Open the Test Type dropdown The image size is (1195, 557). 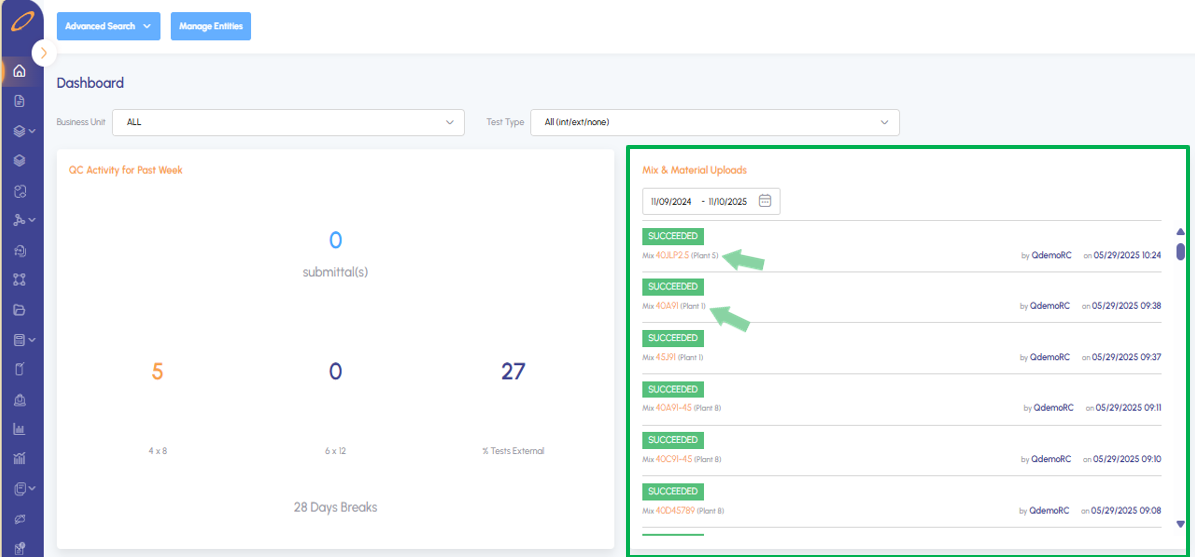pos(715,122)
